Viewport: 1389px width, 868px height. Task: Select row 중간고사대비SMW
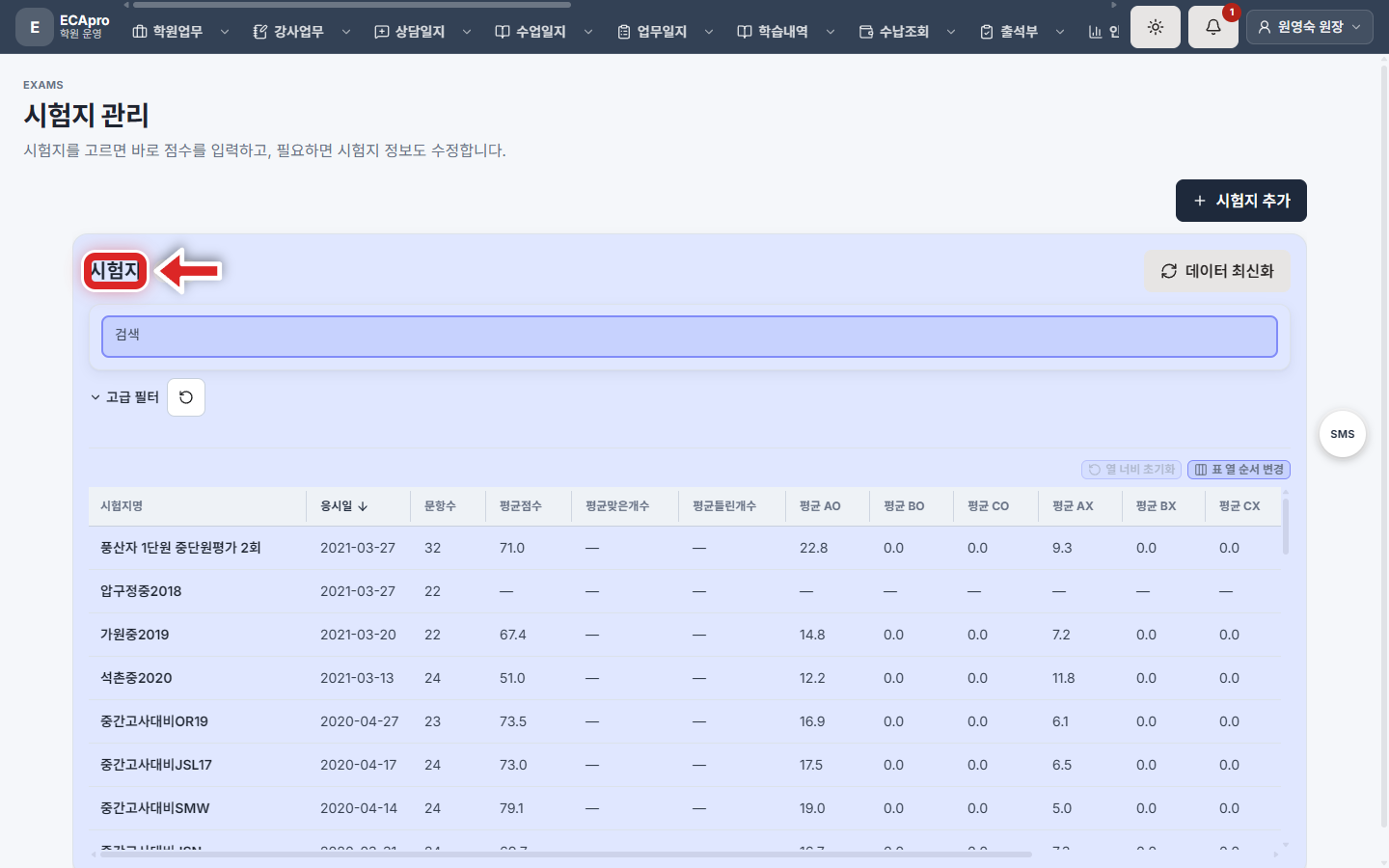pyautogui.click(x=685, y=808)
